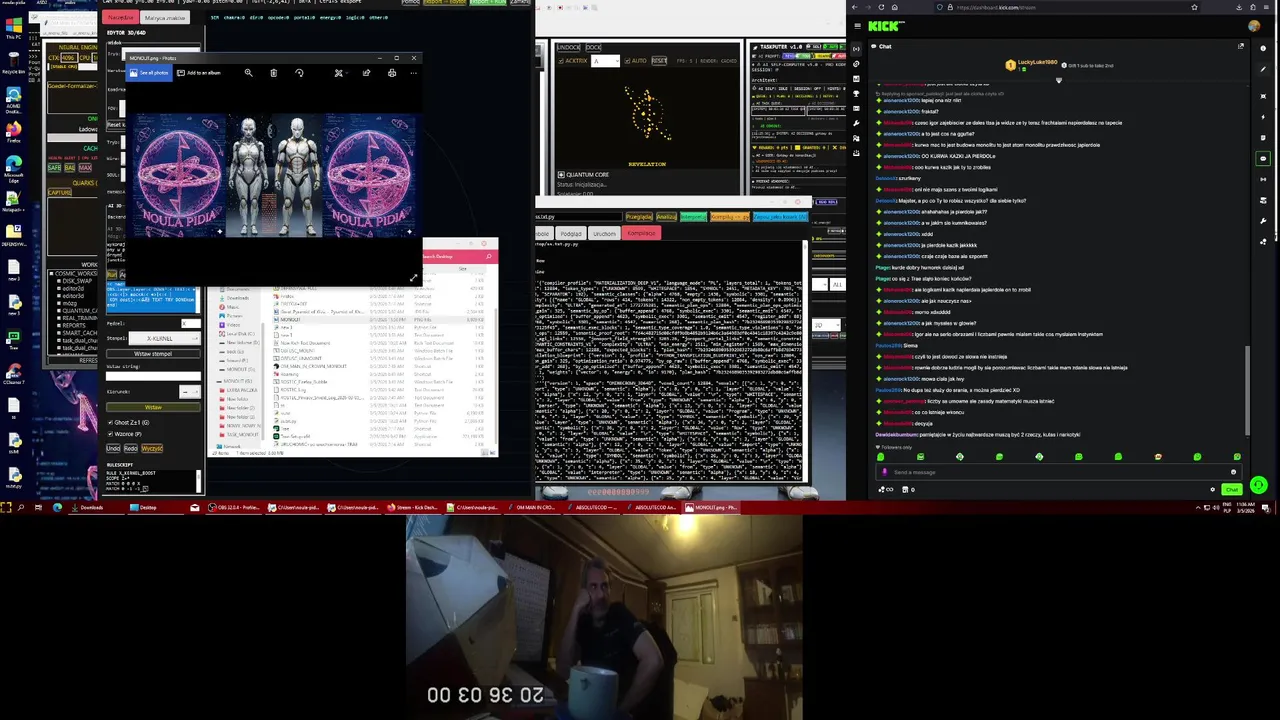Open Kick hamburger menu
Viewport: 1280px width, 720px height.
pyautogui.click(x=856, y=27)
